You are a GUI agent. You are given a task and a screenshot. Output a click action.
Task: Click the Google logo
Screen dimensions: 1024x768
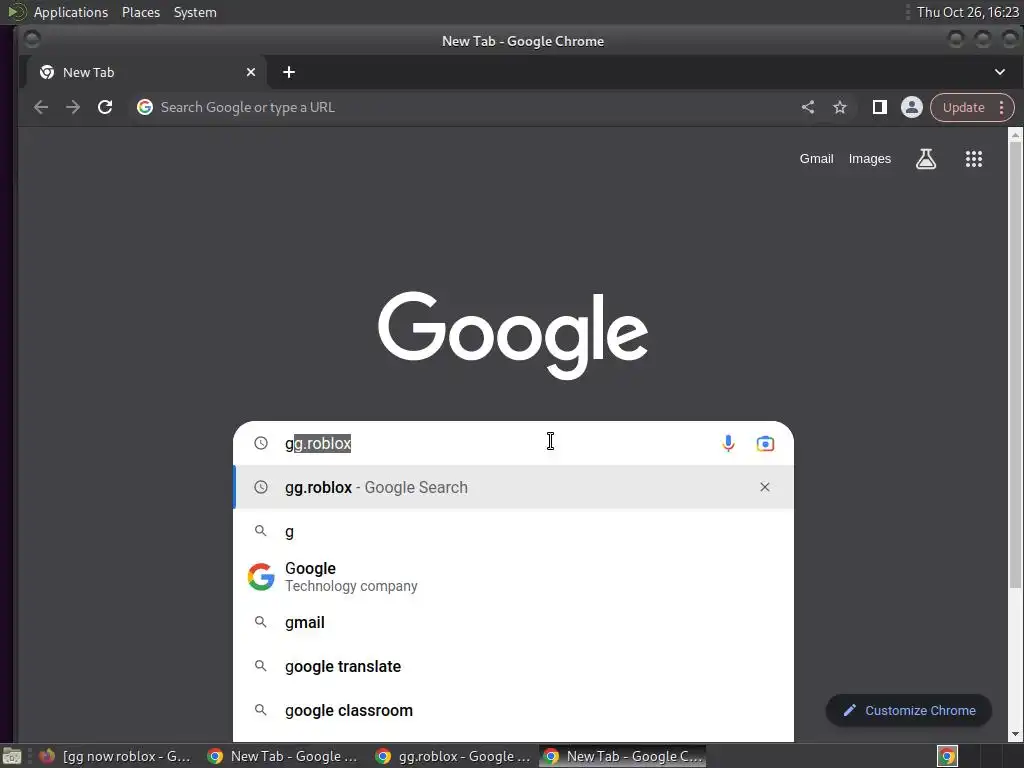coord(513,334)
